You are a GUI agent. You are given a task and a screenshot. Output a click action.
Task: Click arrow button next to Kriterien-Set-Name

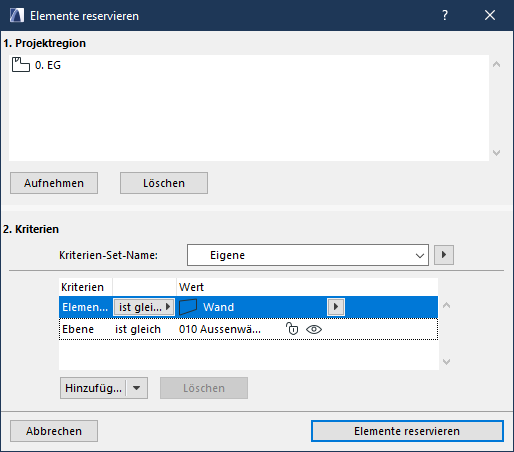(444, 255)
